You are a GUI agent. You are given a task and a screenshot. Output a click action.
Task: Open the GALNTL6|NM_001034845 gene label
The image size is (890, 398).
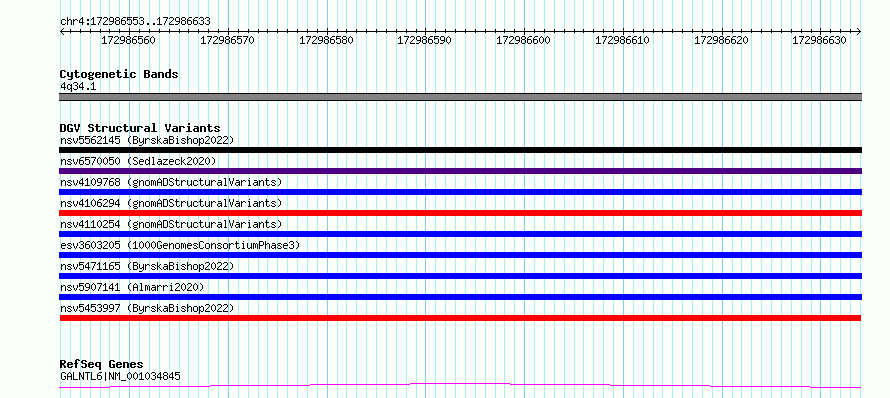120,376
